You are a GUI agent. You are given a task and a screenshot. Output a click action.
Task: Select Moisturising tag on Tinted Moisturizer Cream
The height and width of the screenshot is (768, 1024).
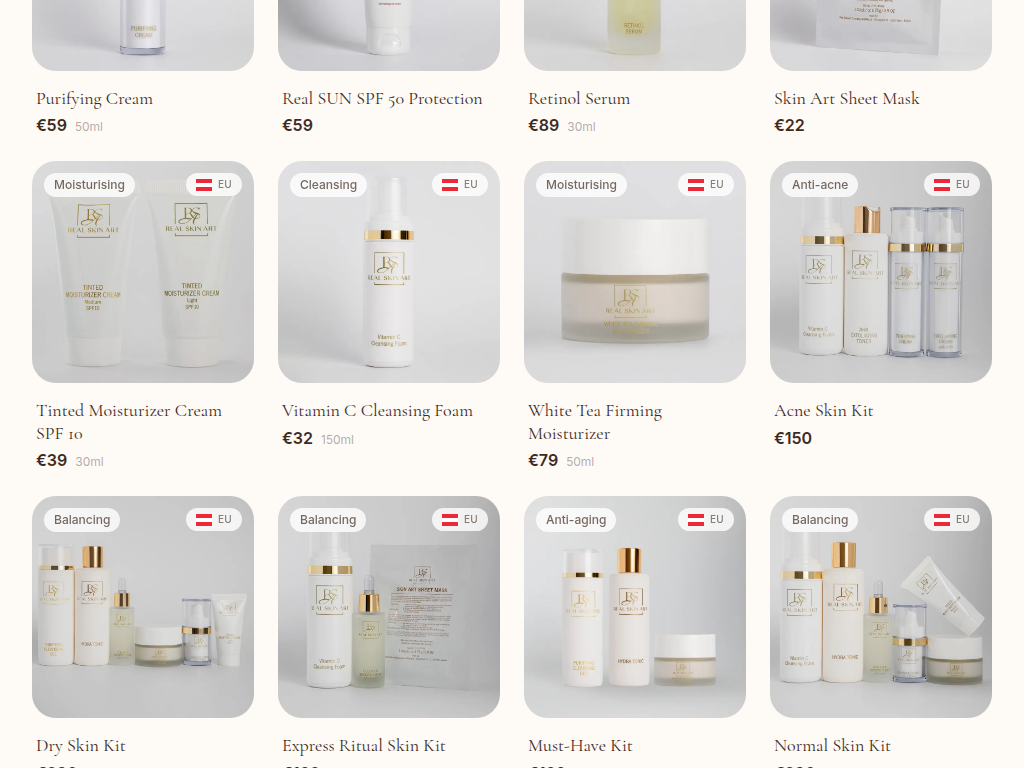pos(89,185)
